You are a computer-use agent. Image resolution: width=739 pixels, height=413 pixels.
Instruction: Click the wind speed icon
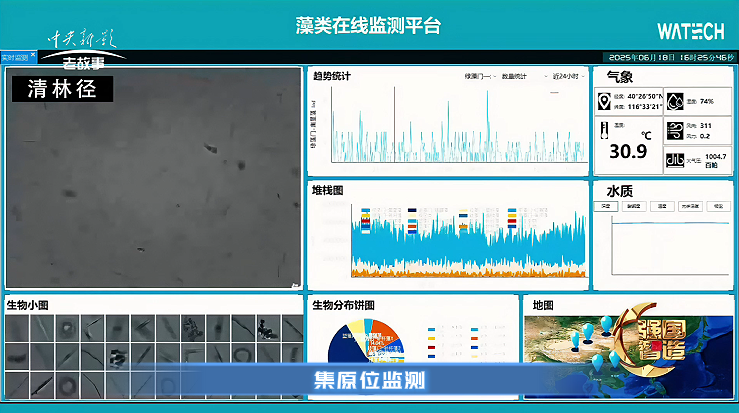[676, 130]
